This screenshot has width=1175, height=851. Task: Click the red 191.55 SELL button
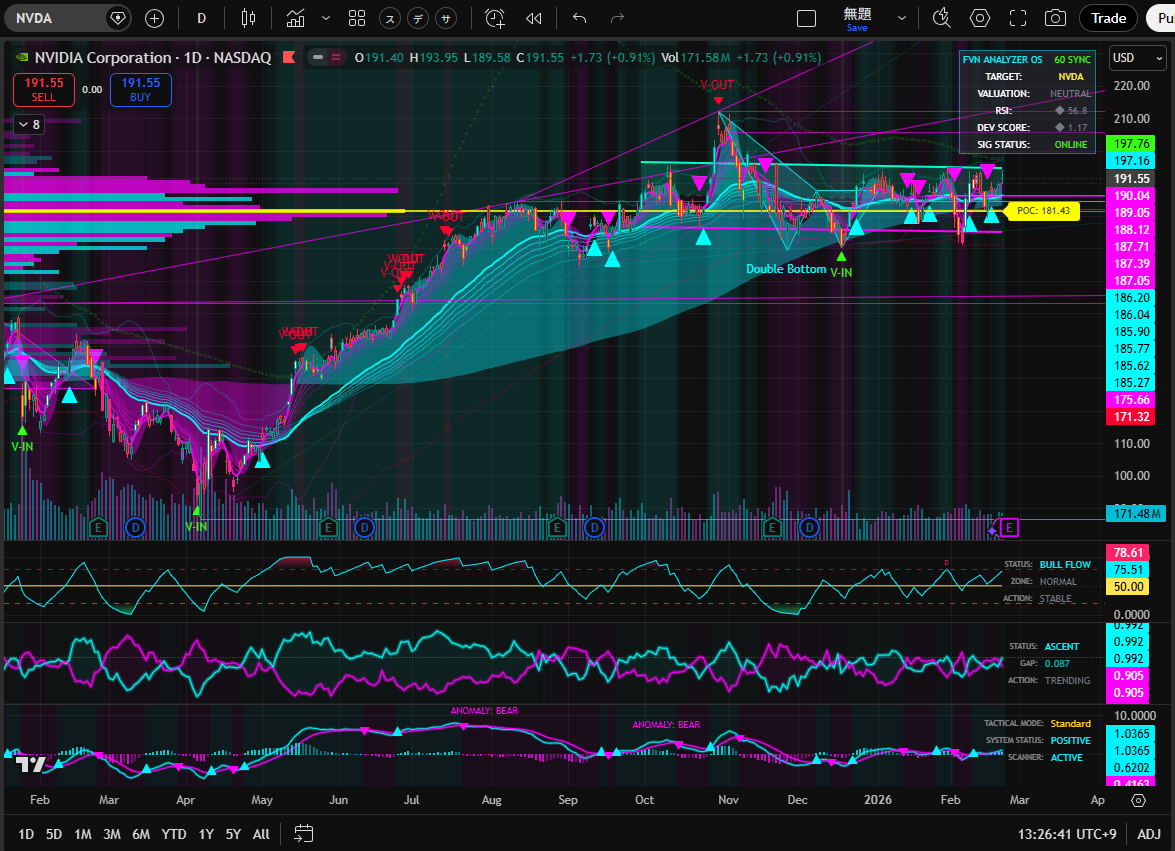point(43,89)
